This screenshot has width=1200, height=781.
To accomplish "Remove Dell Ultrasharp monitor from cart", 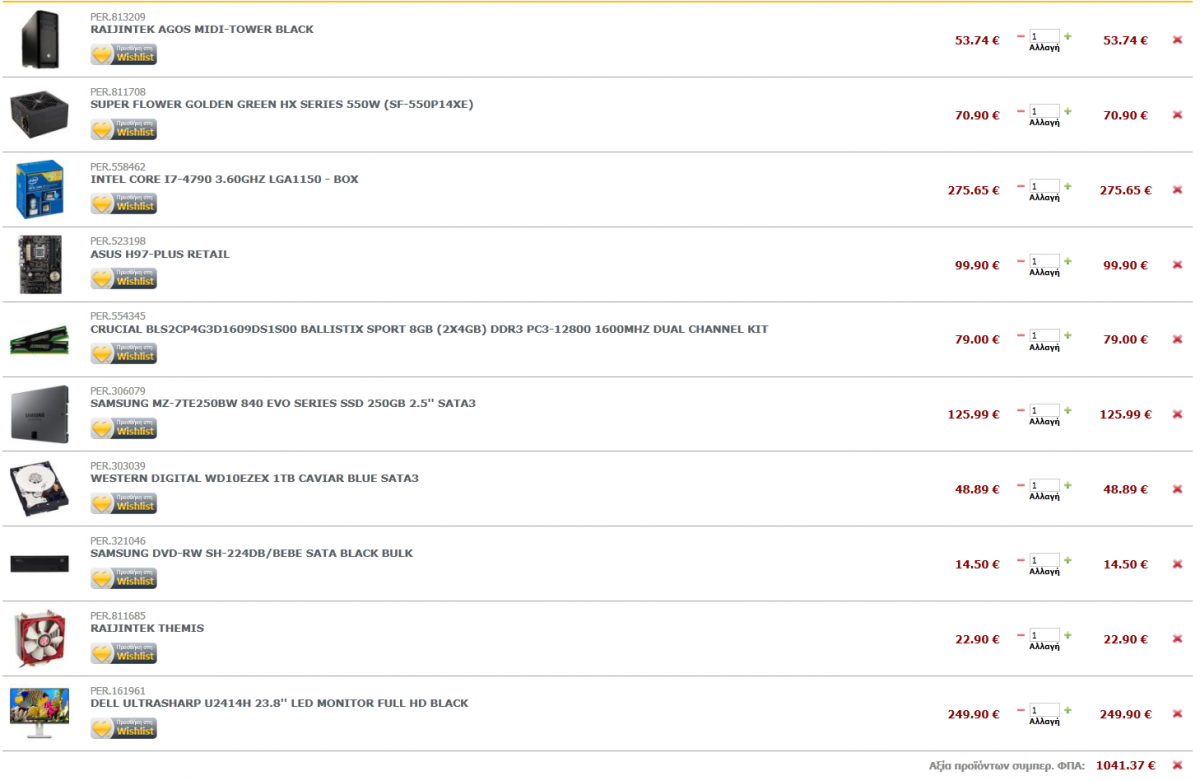I will tap(1177, 714).
